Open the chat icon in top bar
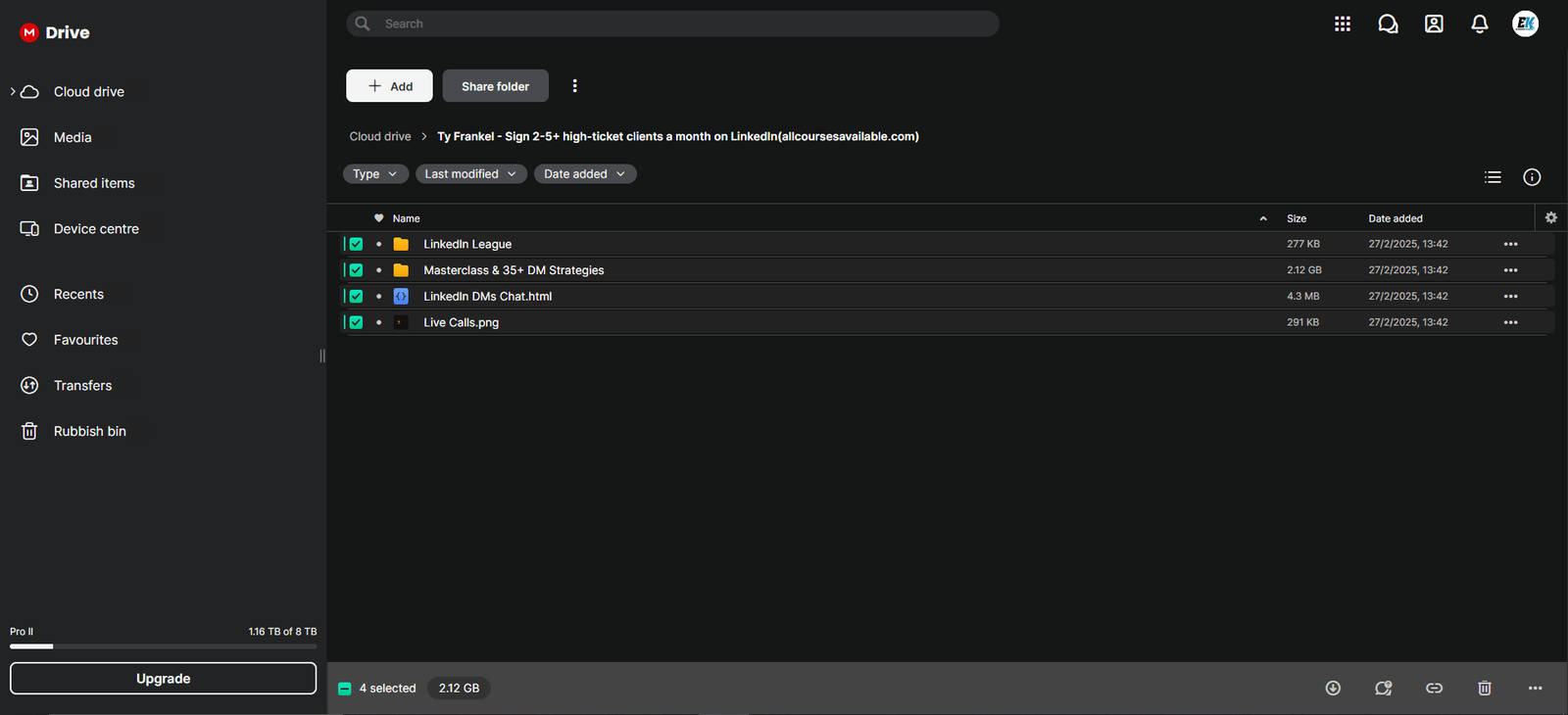The image size is (1568, 715). [1388, 24]
